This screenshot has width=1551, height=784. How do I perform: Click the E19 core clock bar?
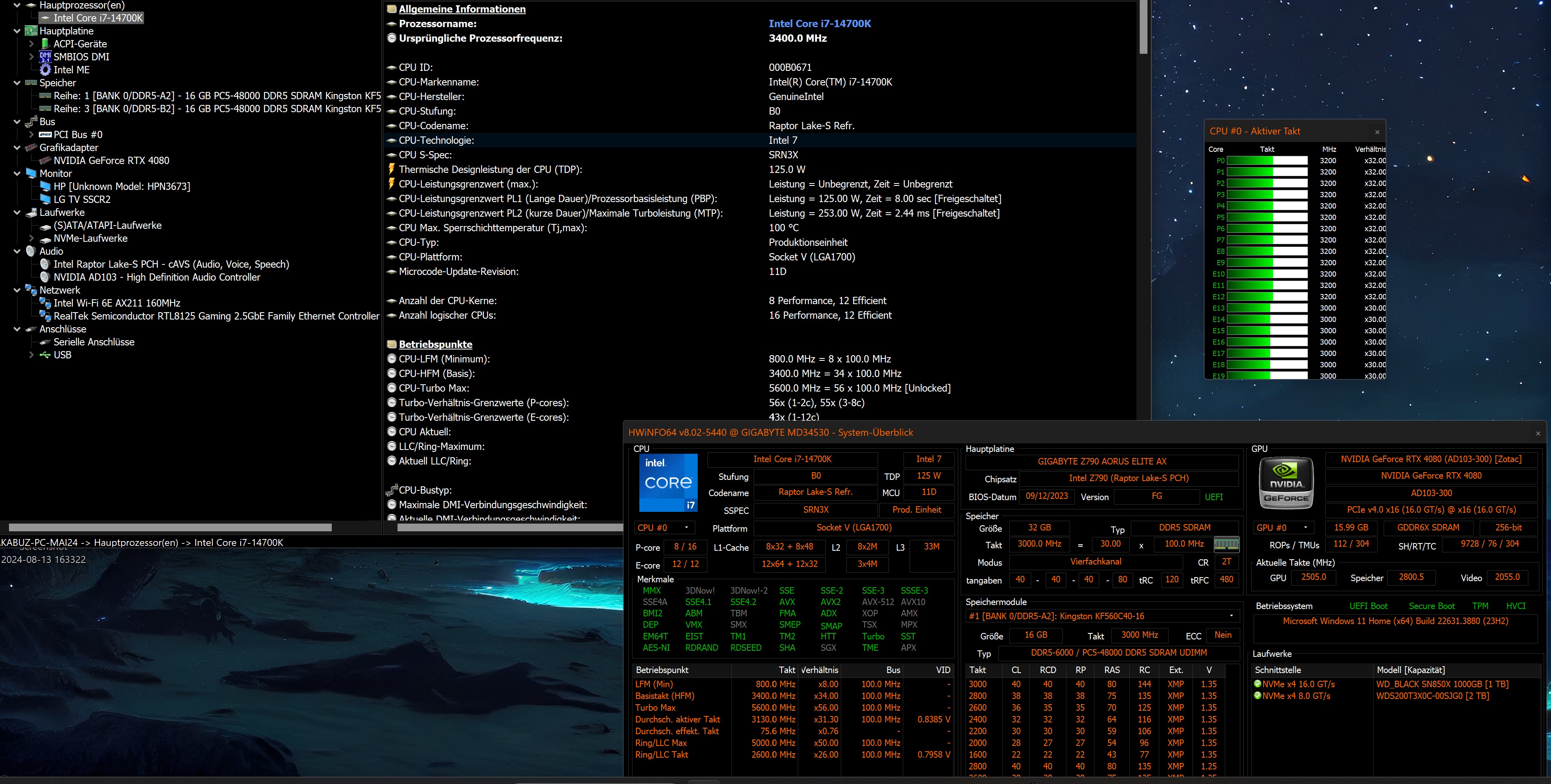[x=1267, y=376]
